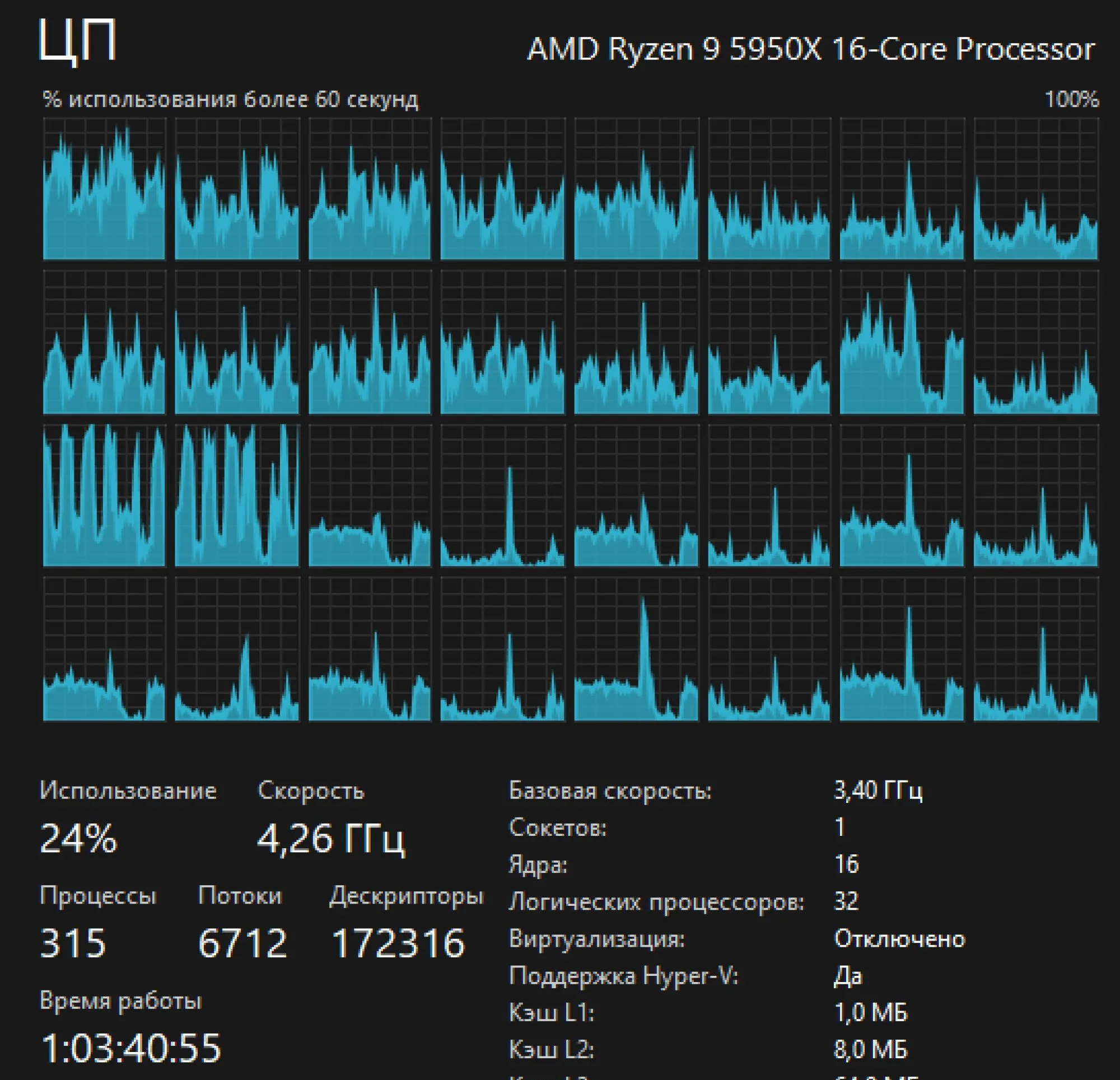Click the "Скорость" label
Screen dimensions: 1120x1080
(x=311, y=791)
